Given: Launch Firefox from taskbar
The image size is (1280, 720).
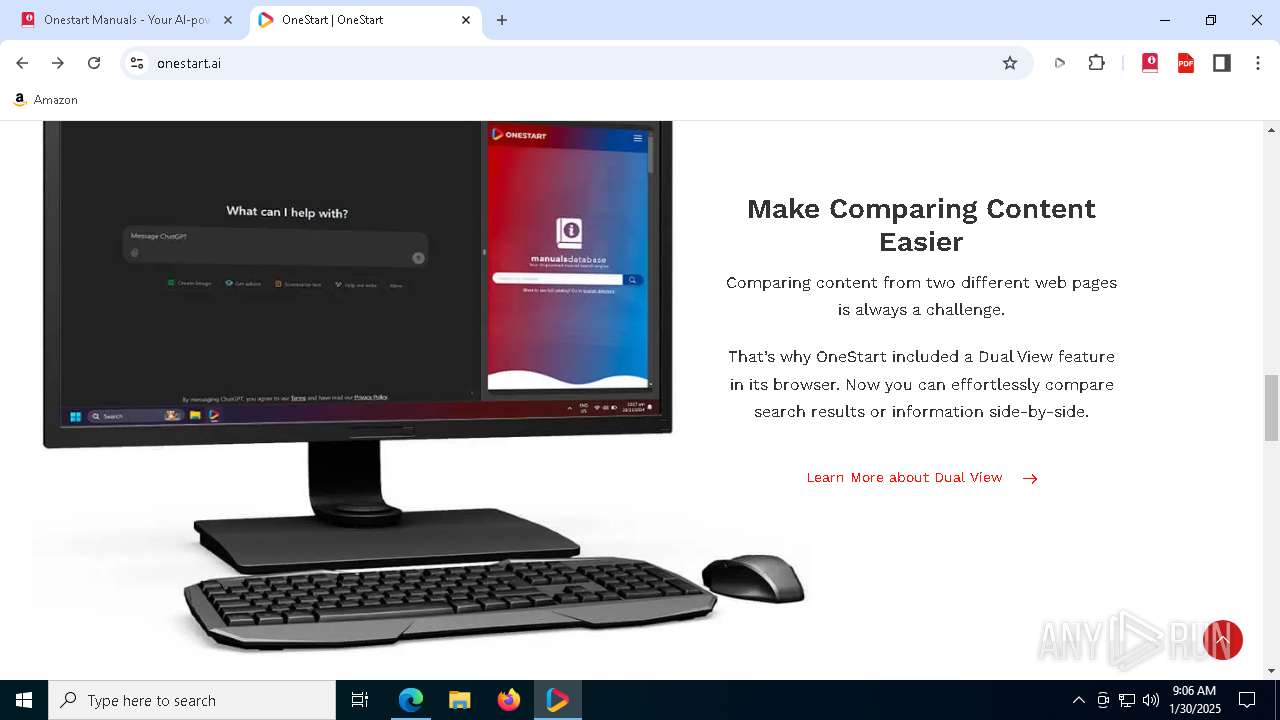Looking at the screenshot, I should (x=508, y=700).
